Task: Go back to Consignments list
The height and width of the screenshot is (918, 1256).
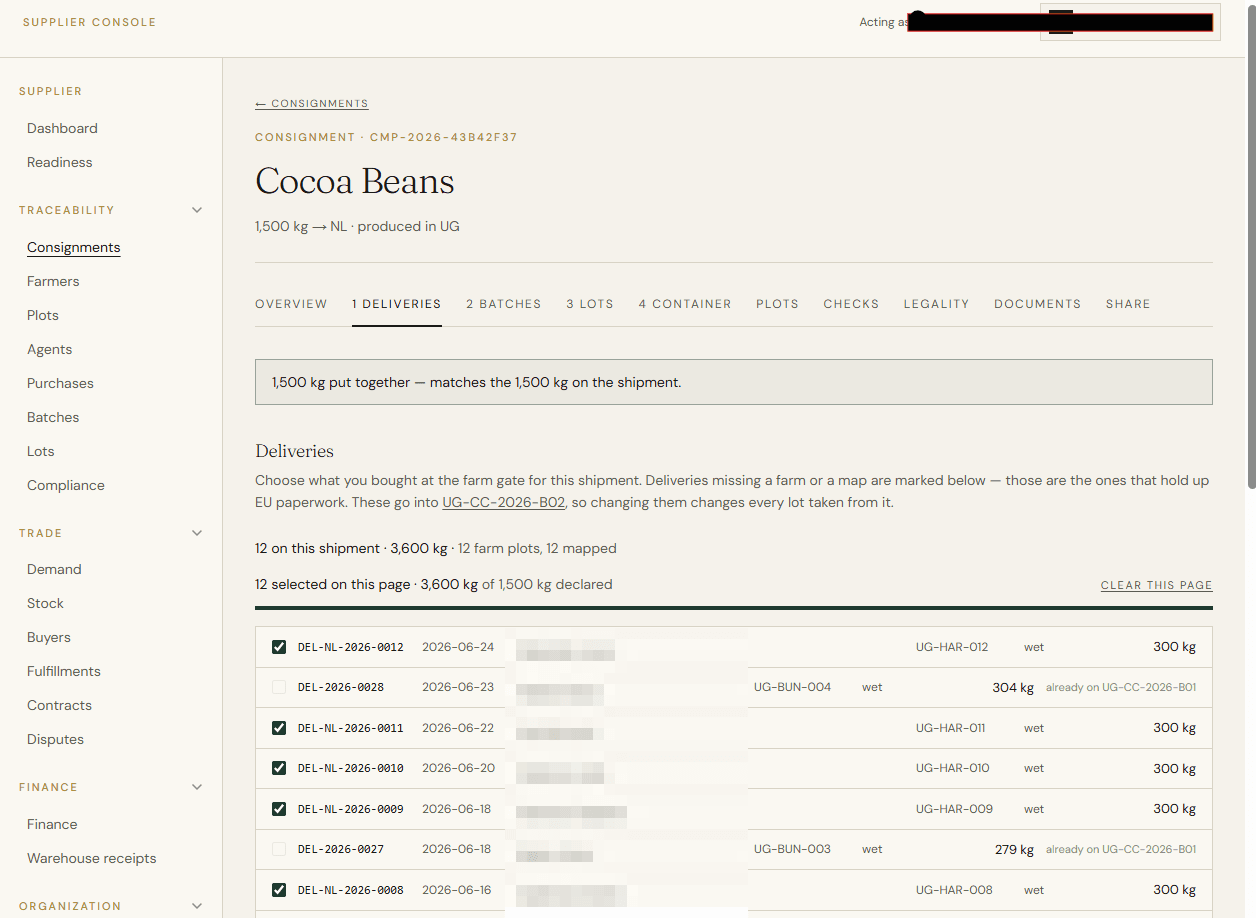Action: (312, 104)
